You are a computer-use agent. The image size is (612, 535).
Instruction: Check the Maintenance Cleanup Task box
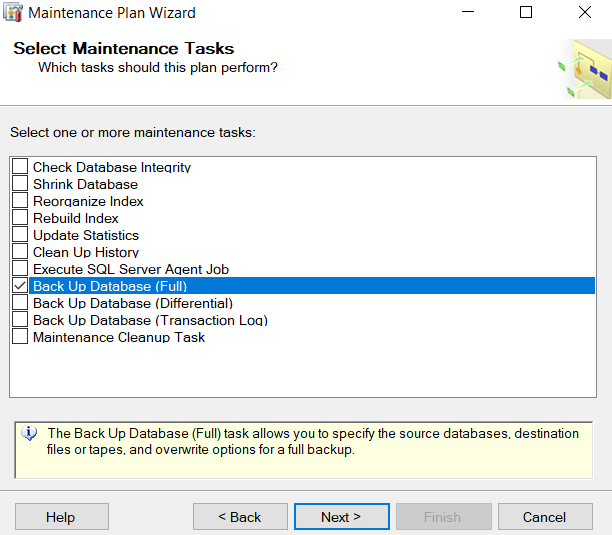click(x=20, y=337)
